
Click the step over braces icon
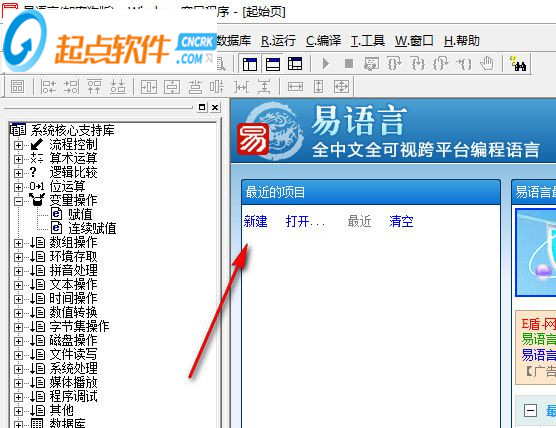(394, 64)
